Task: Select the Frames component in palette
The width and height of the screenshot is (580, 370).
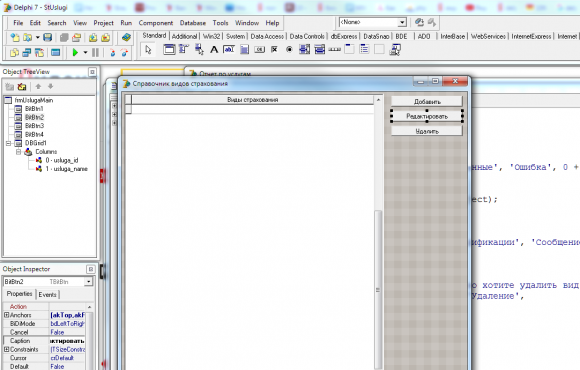Action: (x=169, y=49)
